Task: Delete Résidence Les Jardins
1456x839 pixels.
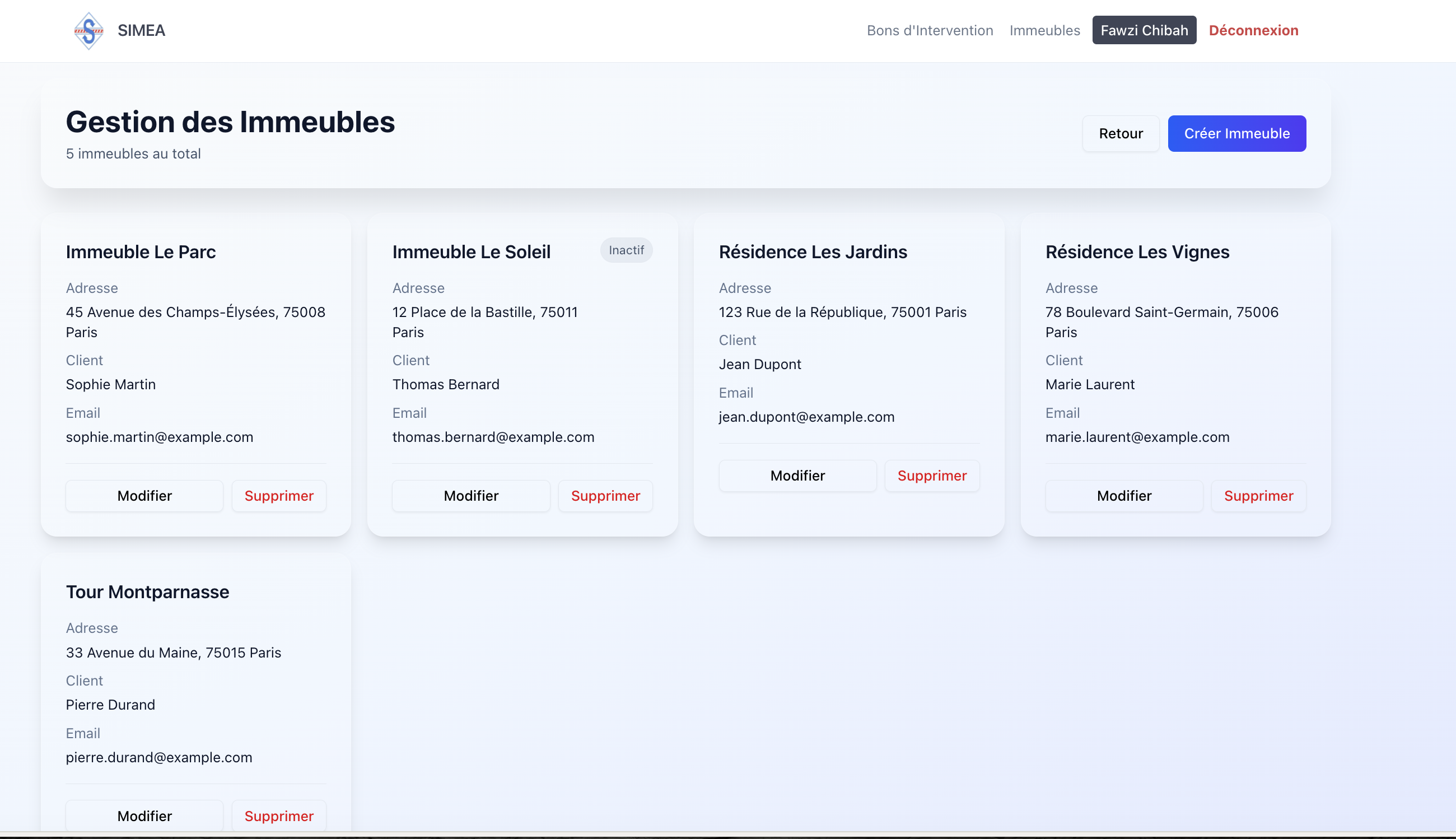Action: [x=932, y=476]
